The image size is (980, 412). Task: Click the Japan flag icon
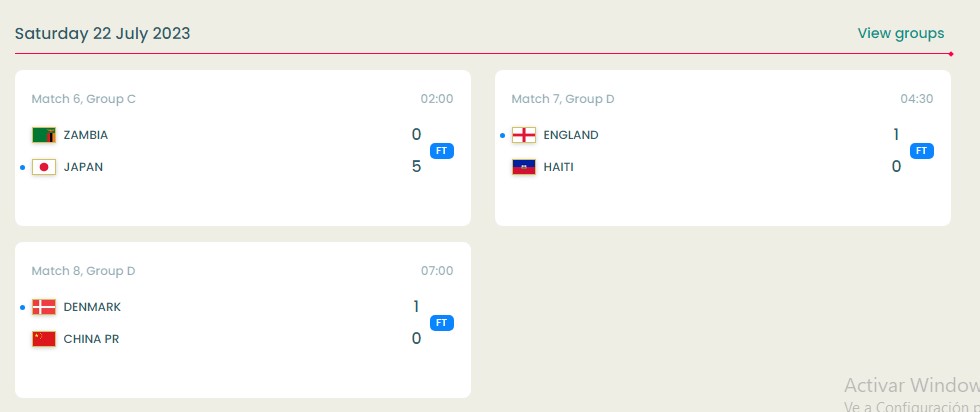click(x=44, y=167)
